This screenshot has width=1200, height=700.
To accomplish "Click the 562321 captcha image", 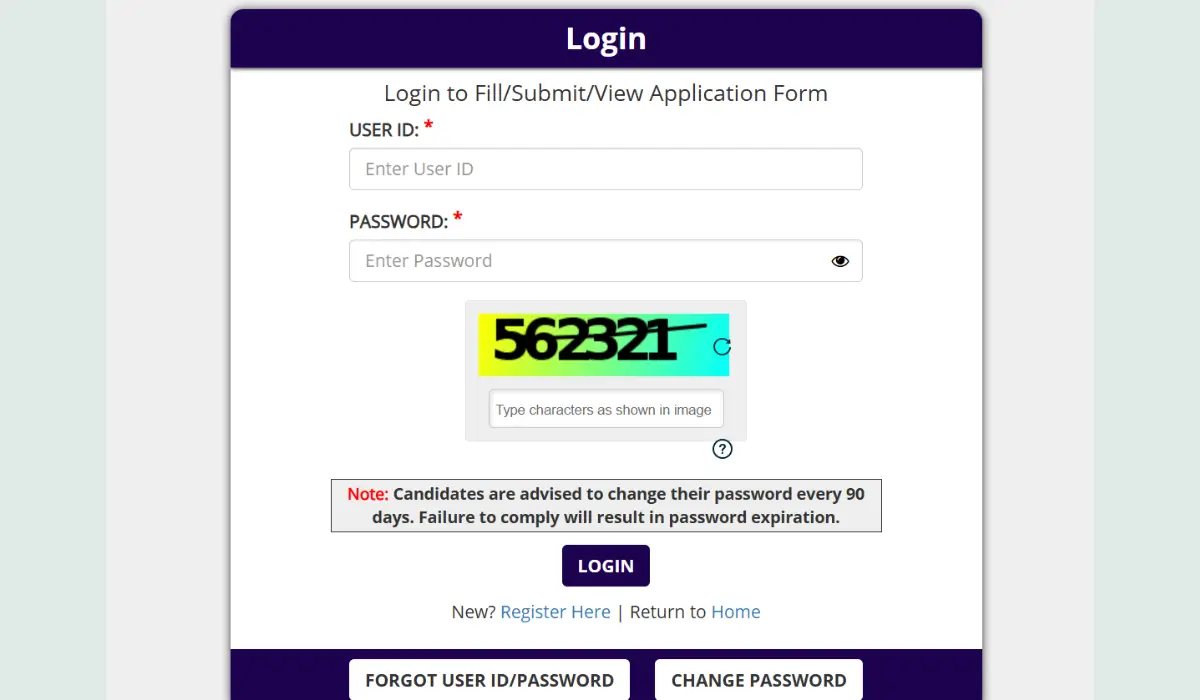I will point(590,344).
